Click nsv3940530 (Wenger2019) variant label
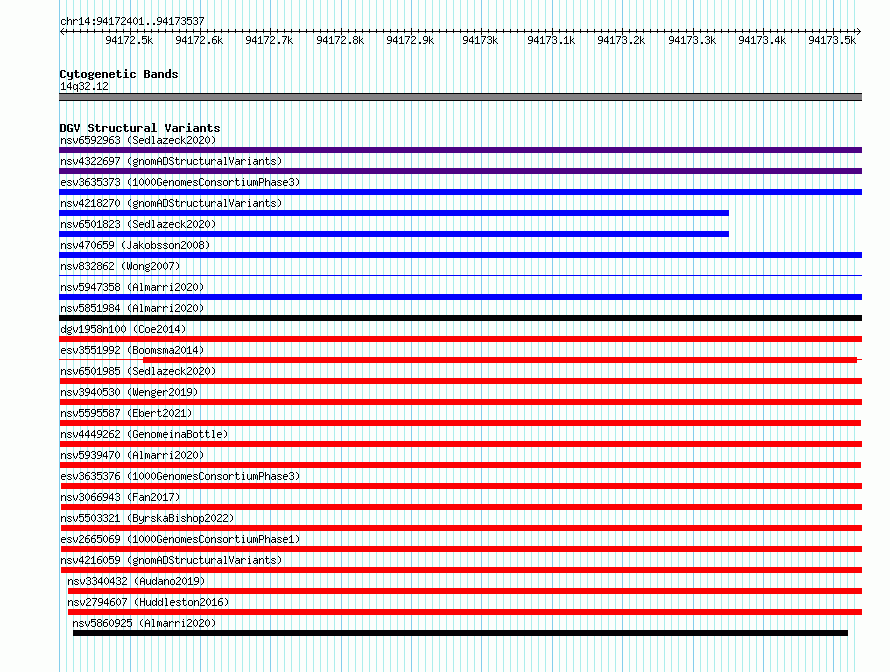 tap(129, 392)
